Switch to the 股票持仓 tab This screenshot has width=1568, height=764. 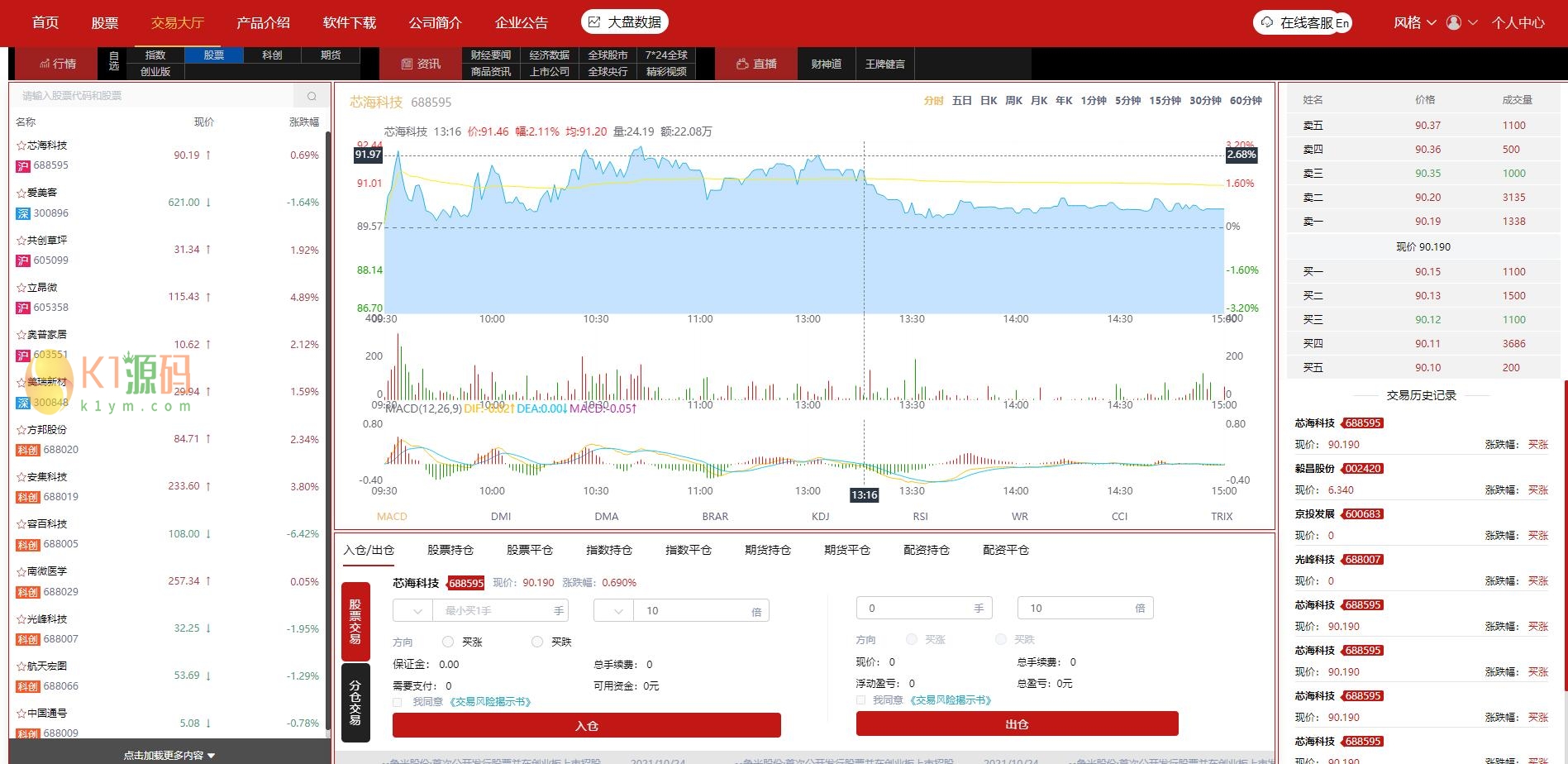click(x=450, y=550)
